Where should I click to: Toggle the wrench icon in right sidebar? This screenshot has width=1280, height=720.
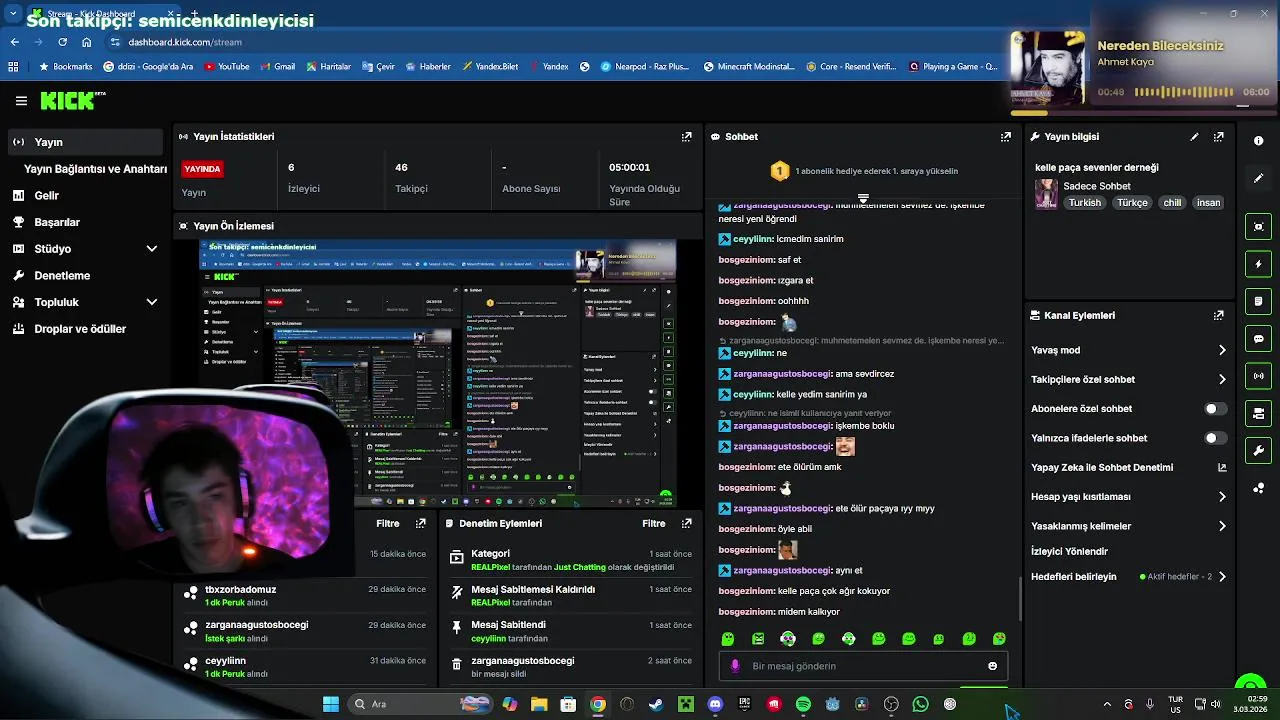(x=1258, y=451)
